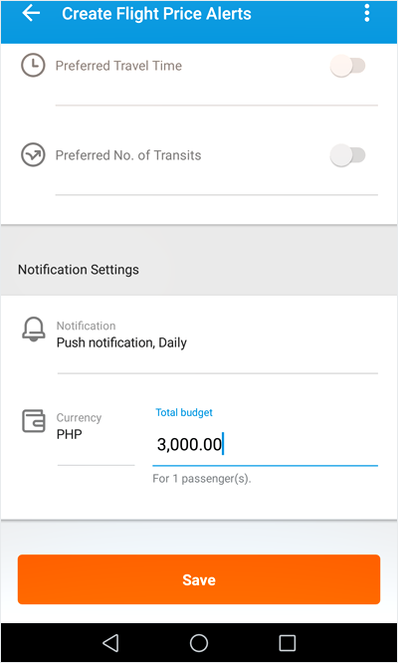Open the PHP currency selector

96,426
